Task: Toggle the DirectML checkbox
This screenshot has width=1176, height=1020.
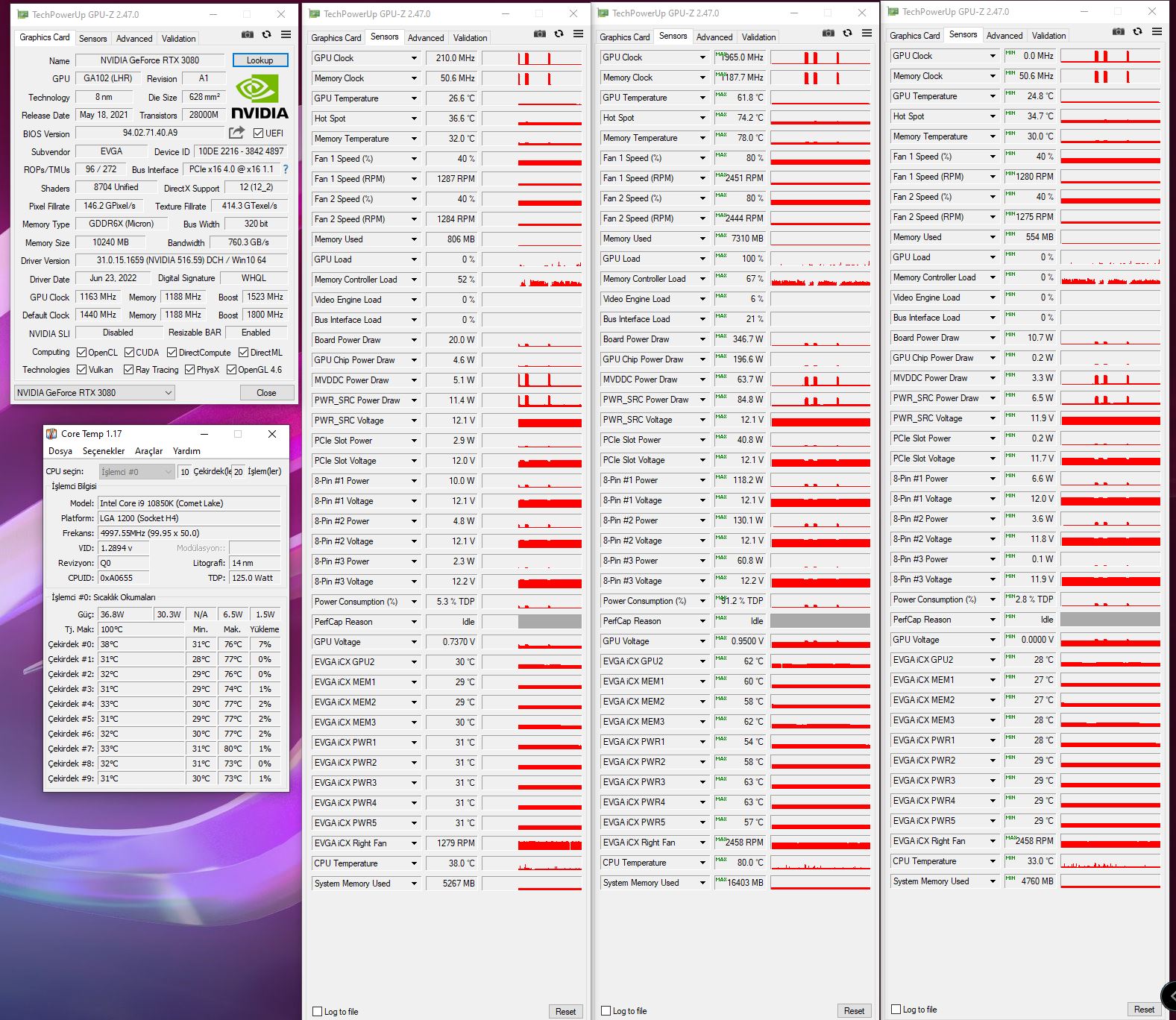Action: [243, 353]
